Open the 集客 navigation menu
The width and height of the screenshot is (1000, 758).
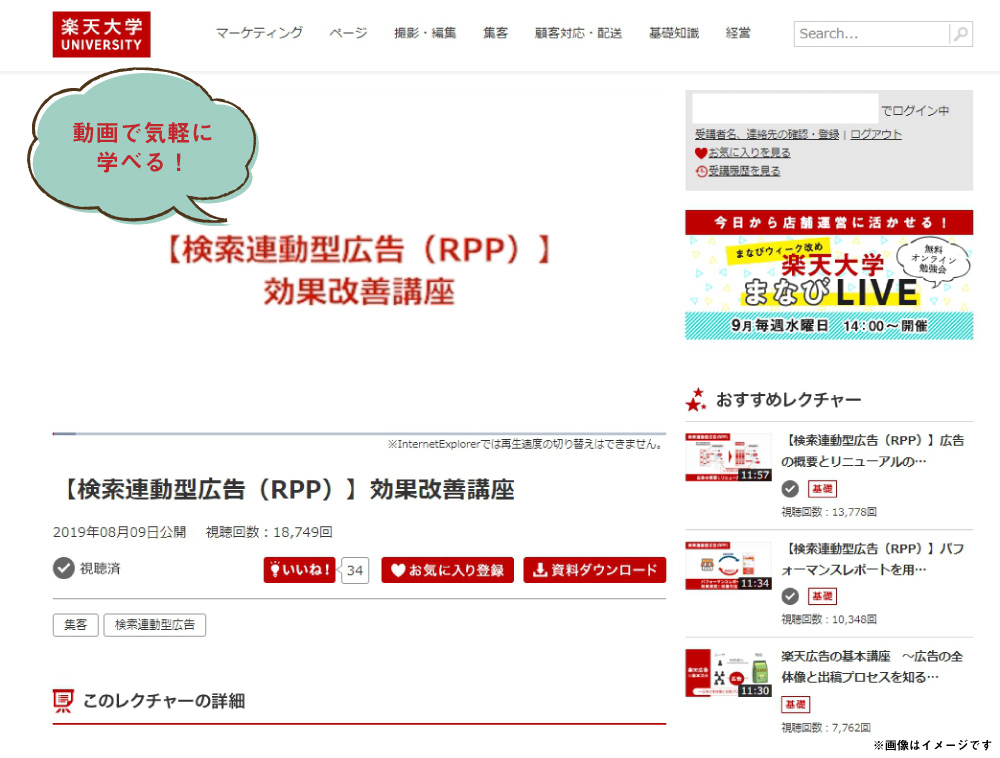coord(496,33)
